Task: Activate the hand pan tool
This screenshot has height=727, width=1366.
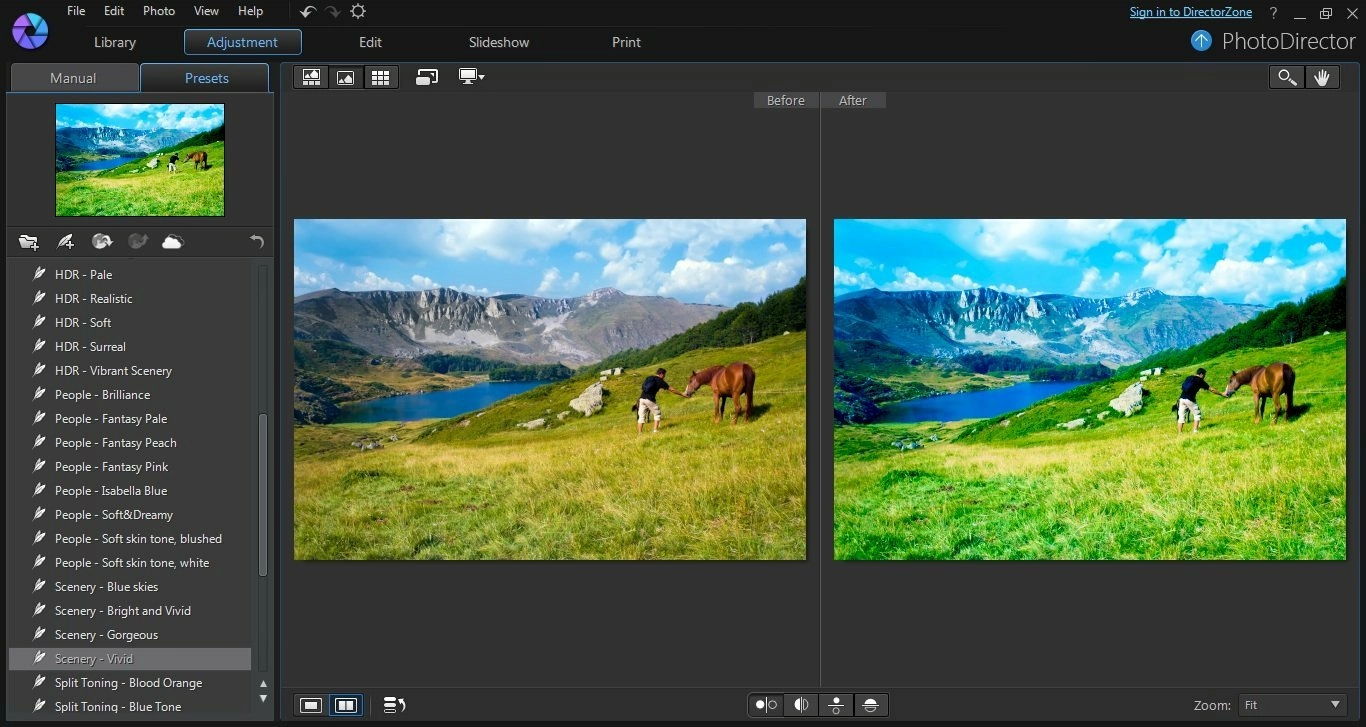Action: [x=1322, y=78]
